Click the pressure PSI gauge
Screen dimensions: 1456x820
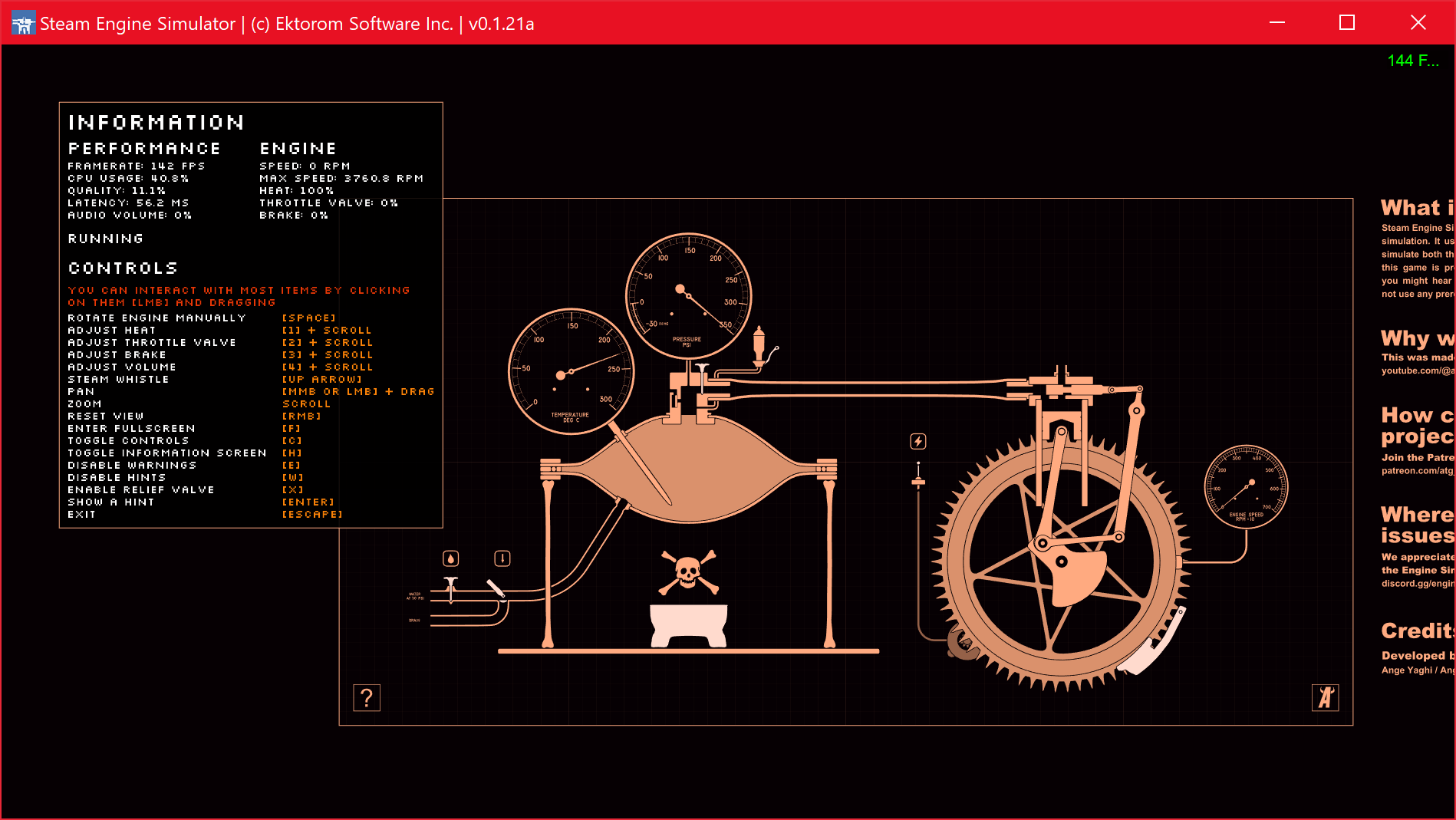[x=688, y=297]
